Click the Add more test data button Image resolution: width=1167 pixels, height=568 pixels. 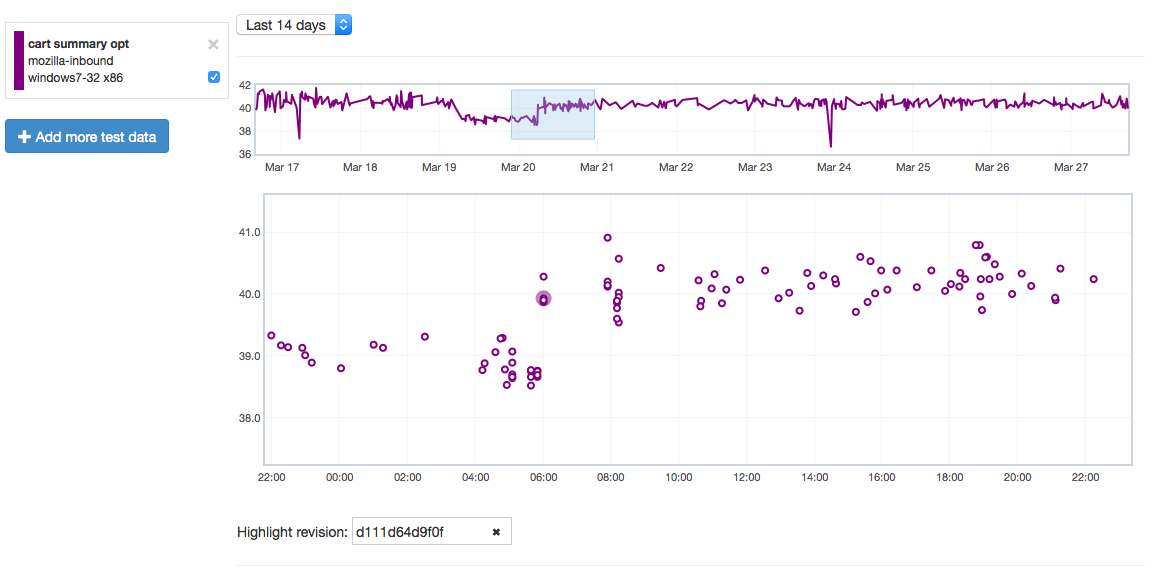87,137
